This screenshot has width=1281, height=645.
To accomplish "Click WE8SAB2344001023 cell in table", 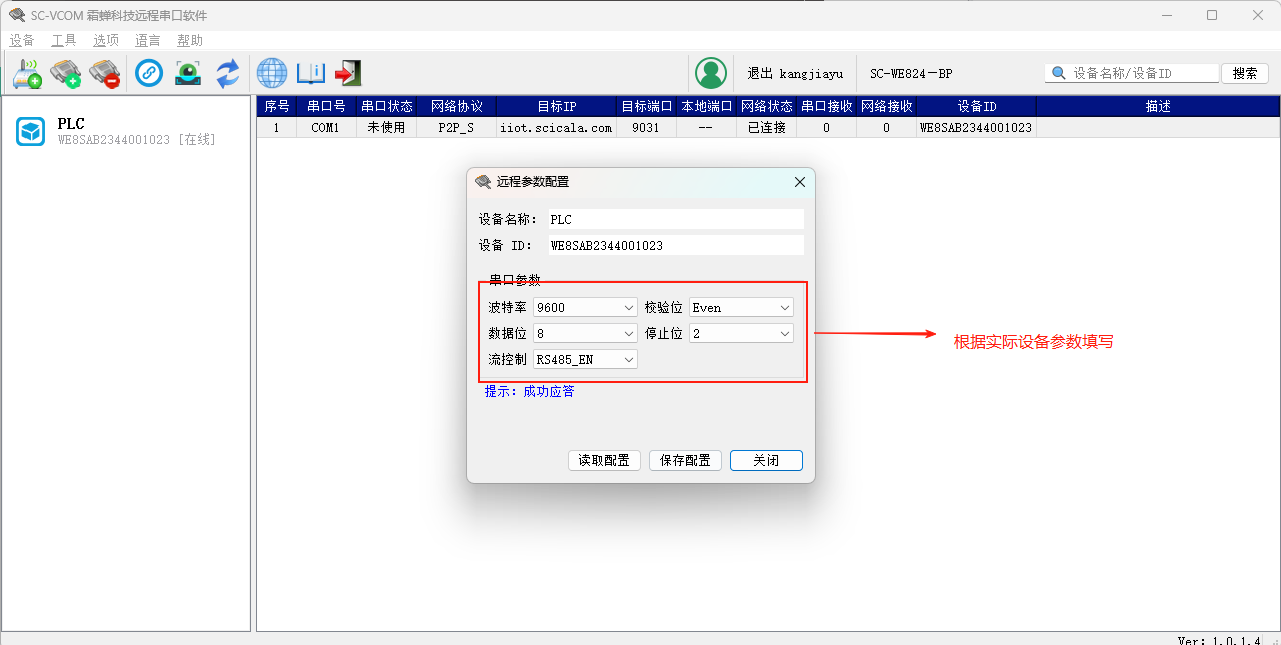I will click(x=976, y=128).
